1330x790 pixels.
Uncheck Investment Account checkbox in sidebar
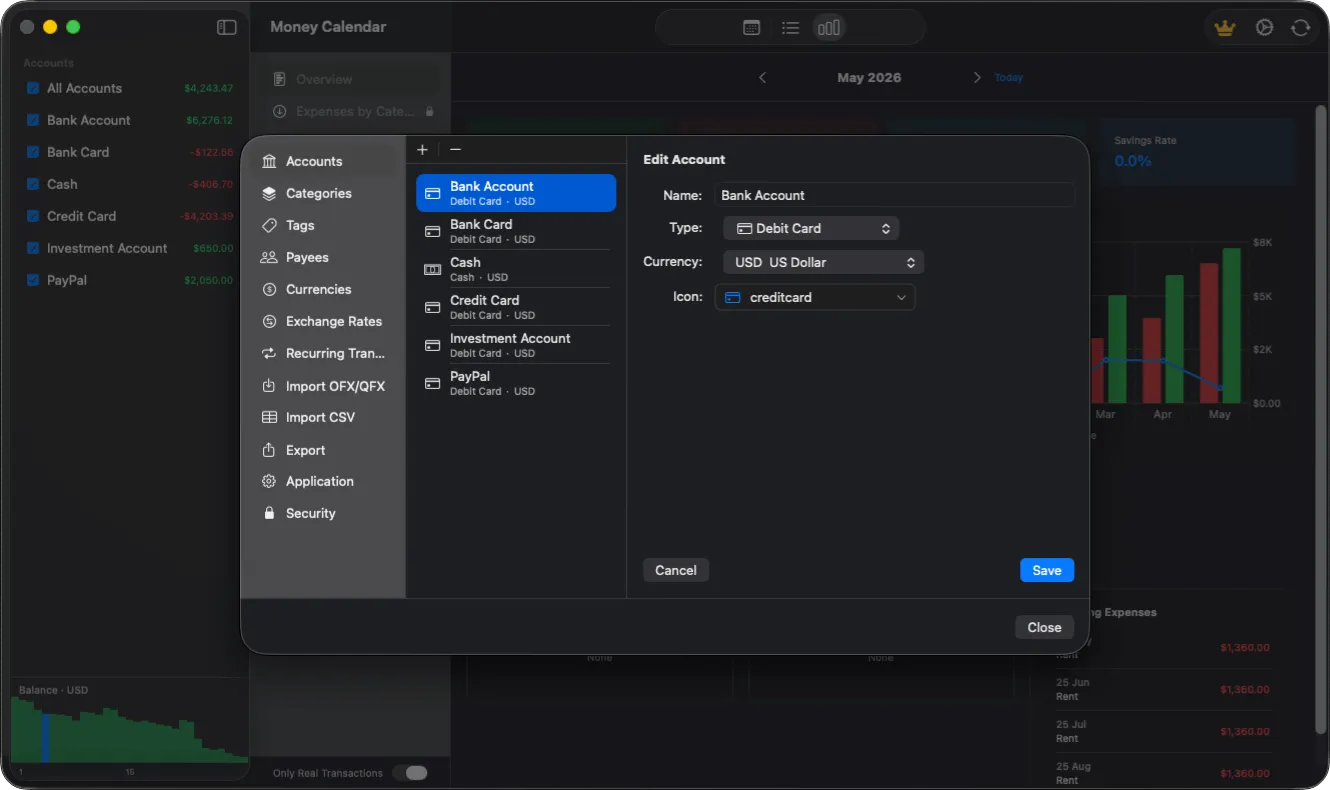click(33, 248)
